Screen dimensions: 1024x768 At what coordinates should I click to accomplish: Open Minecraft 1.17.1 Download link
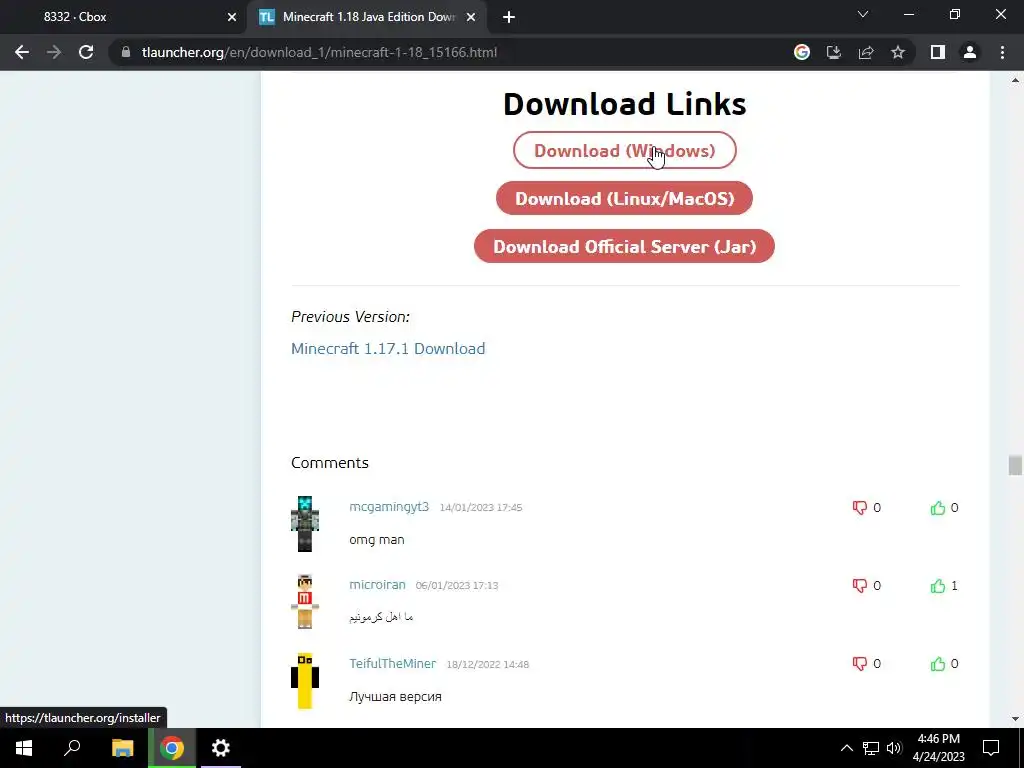(388, 348)
